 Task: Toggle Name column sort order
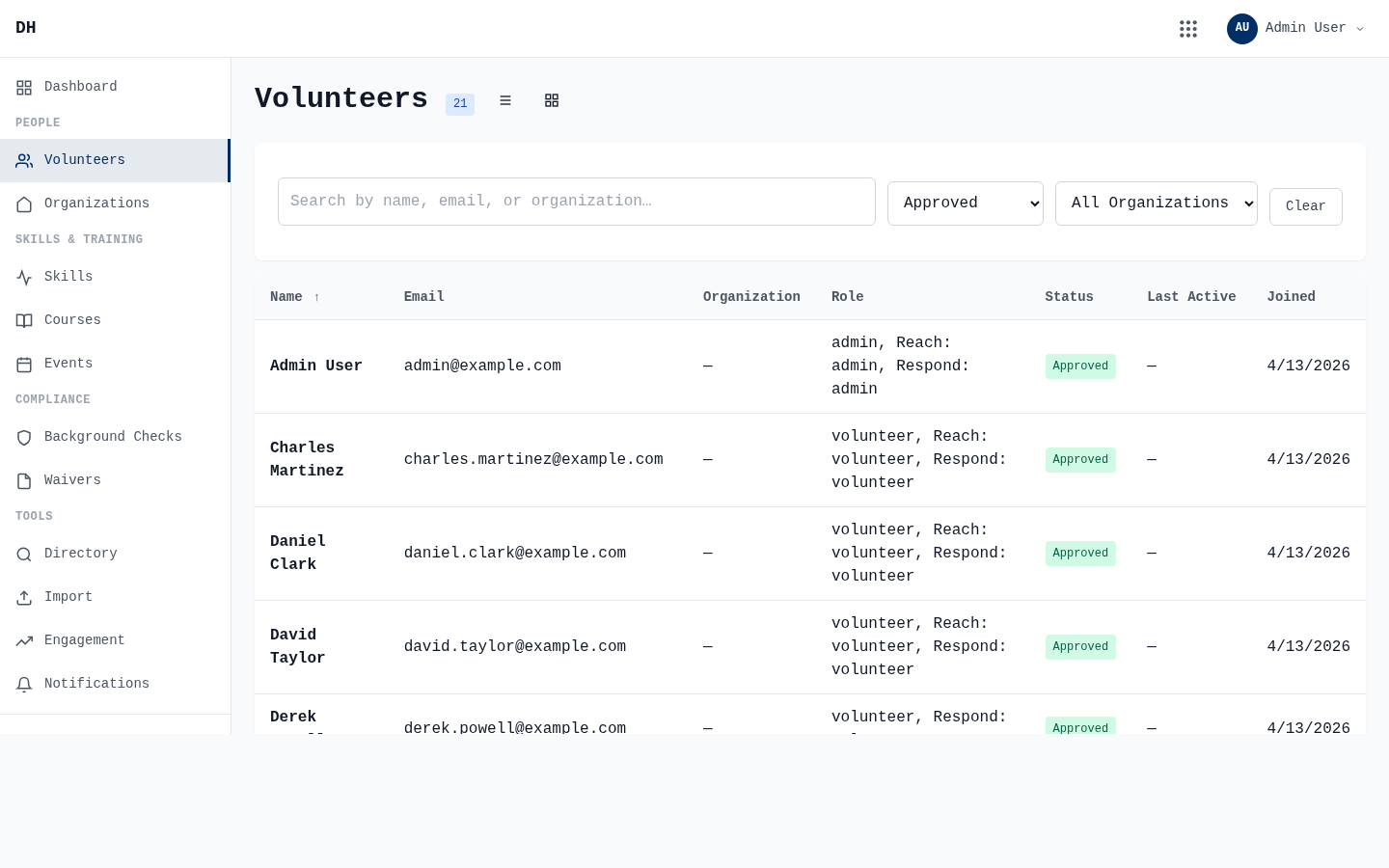click(294, 297)
